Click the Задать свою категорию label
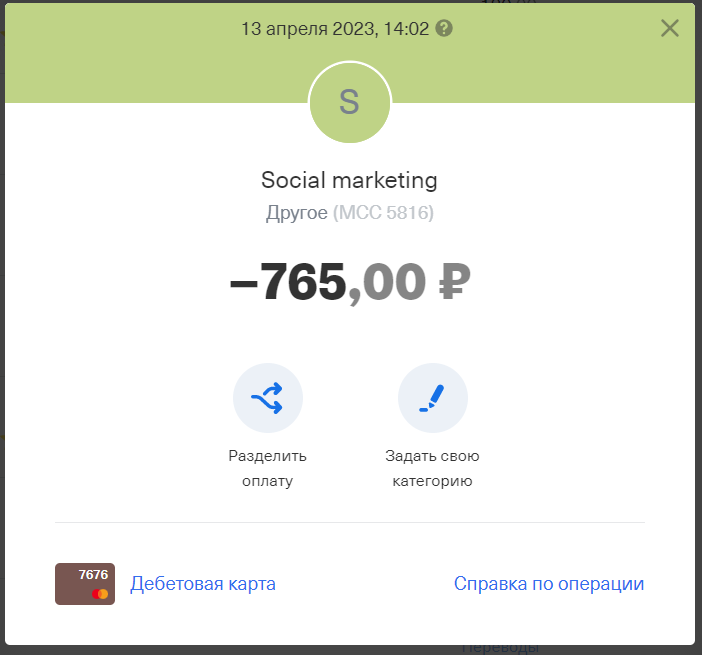Screen dimensions: 702x655 click(432, 468)
